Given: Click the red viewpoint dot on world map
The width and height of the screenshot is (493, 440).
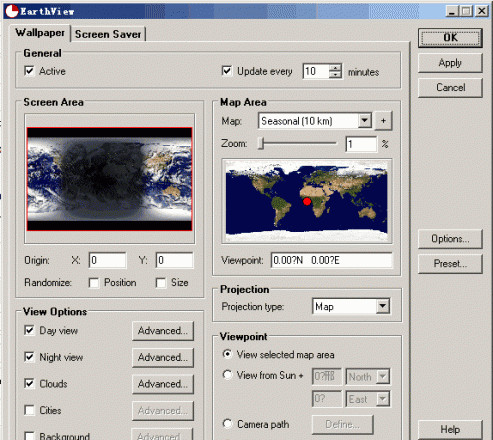Looking at the screenshot, I should tap(307, 201).
